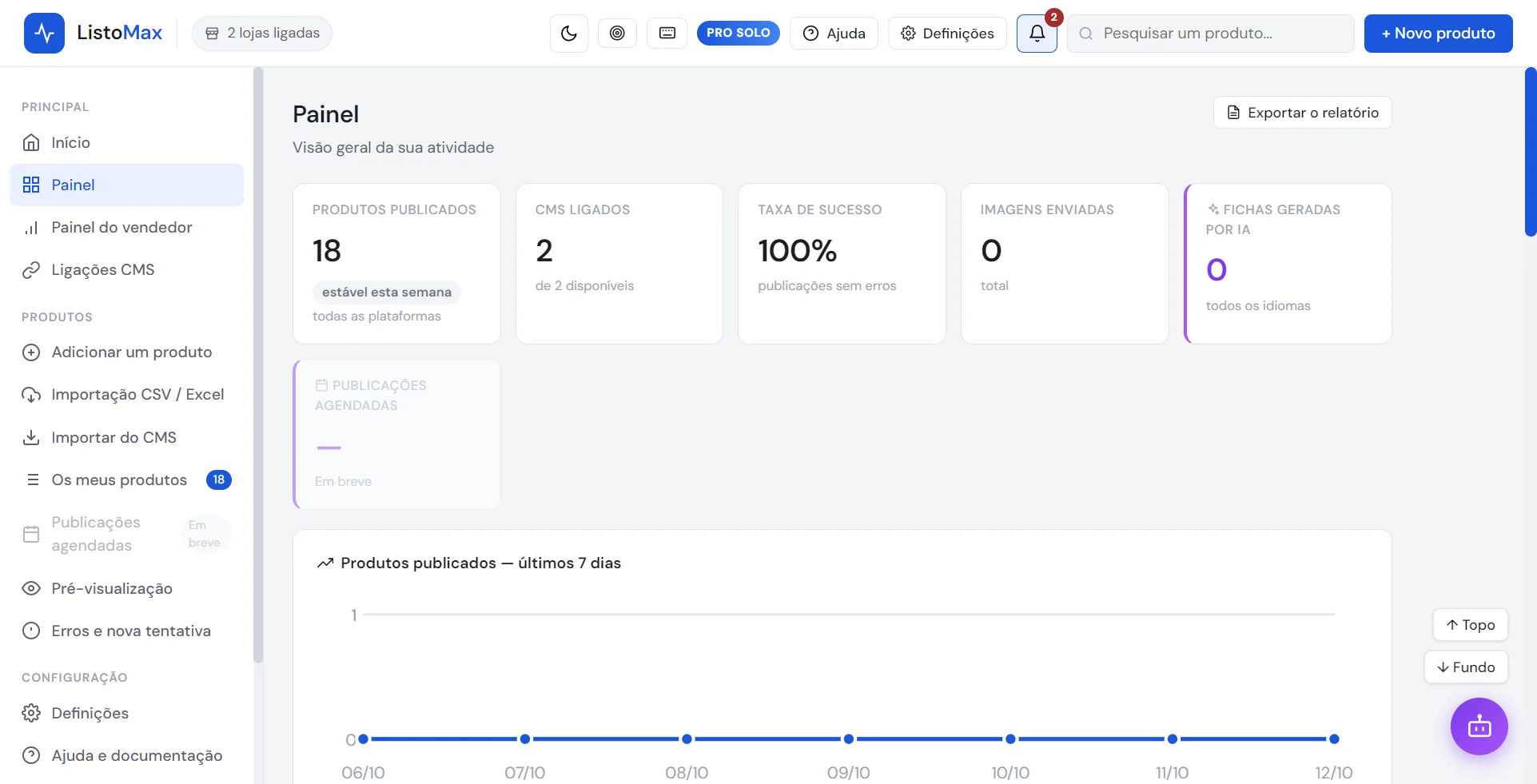Click the Fichas geradas por IA card
The image size is (1537, 784).
(1288, 264)
